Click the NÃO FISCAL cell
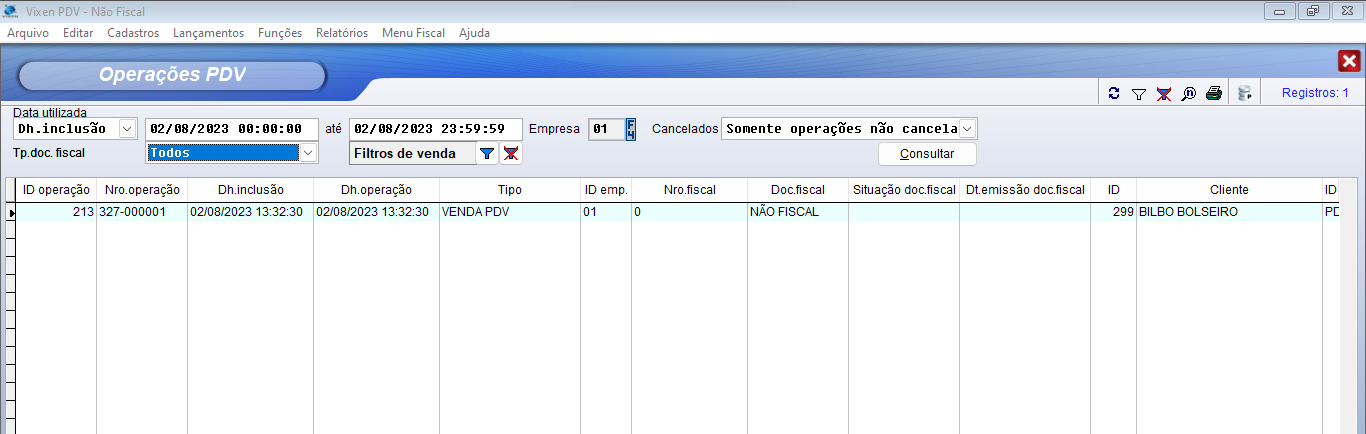The image size is (1366, 434). click(798, 212)
